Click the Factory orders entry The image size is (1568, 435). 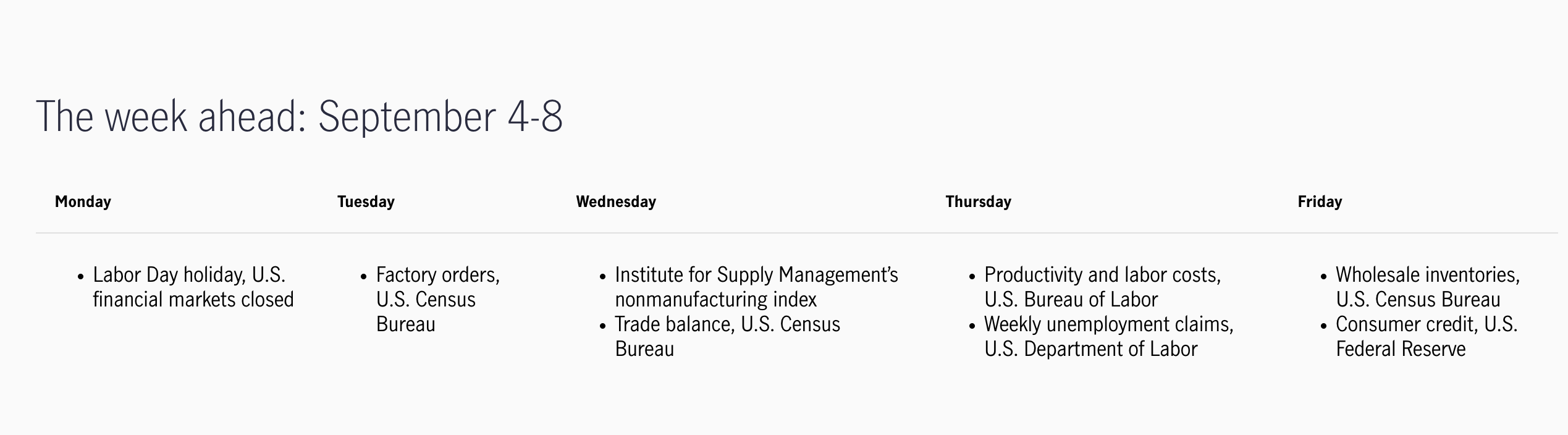pos(438,299)
